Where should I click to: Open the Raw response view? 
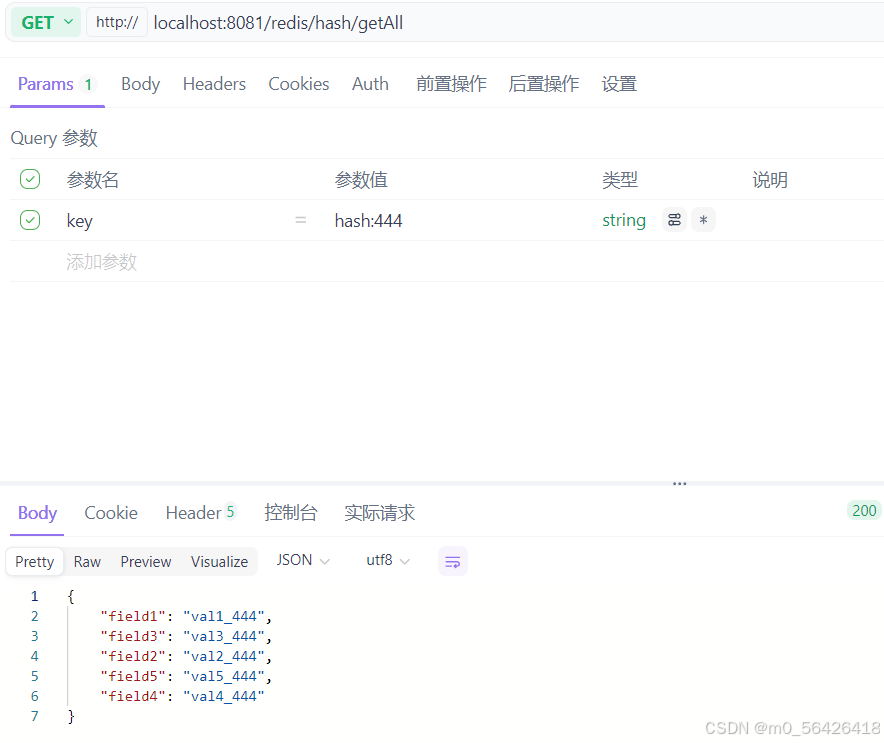[86, 561]
